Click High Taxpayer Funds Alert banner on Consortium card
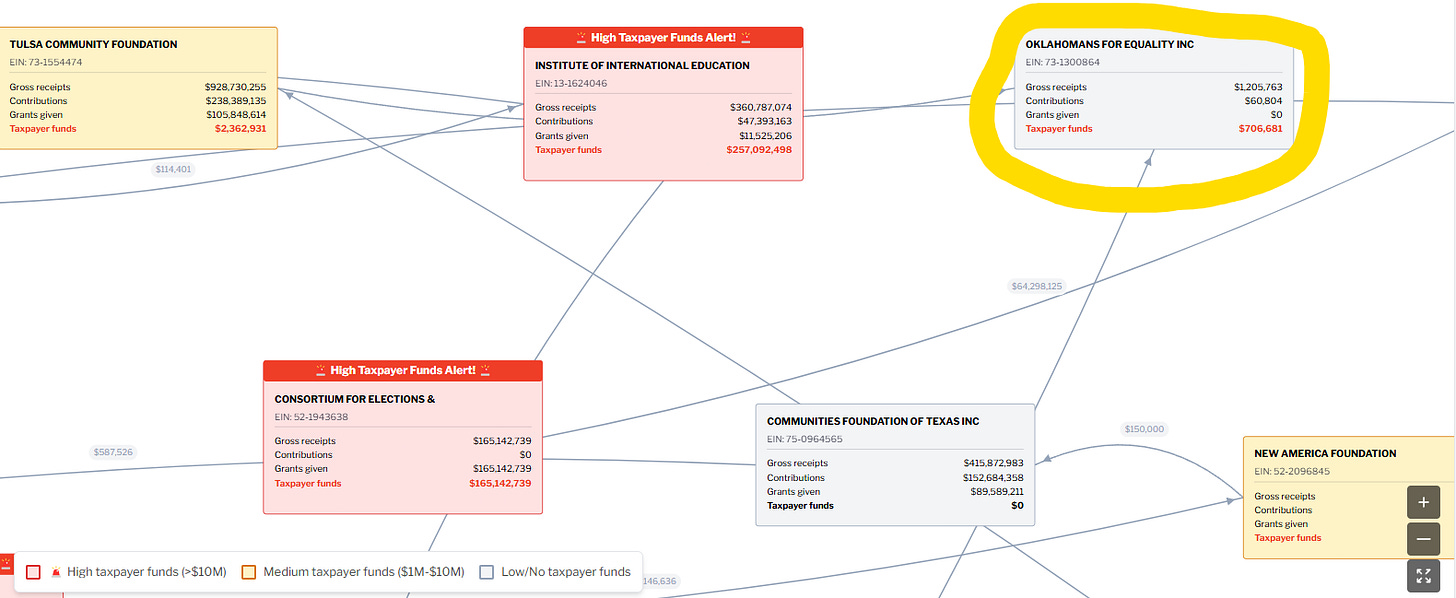The height and width of the screenshot is (598, 1456). click(x=403, y=370)
